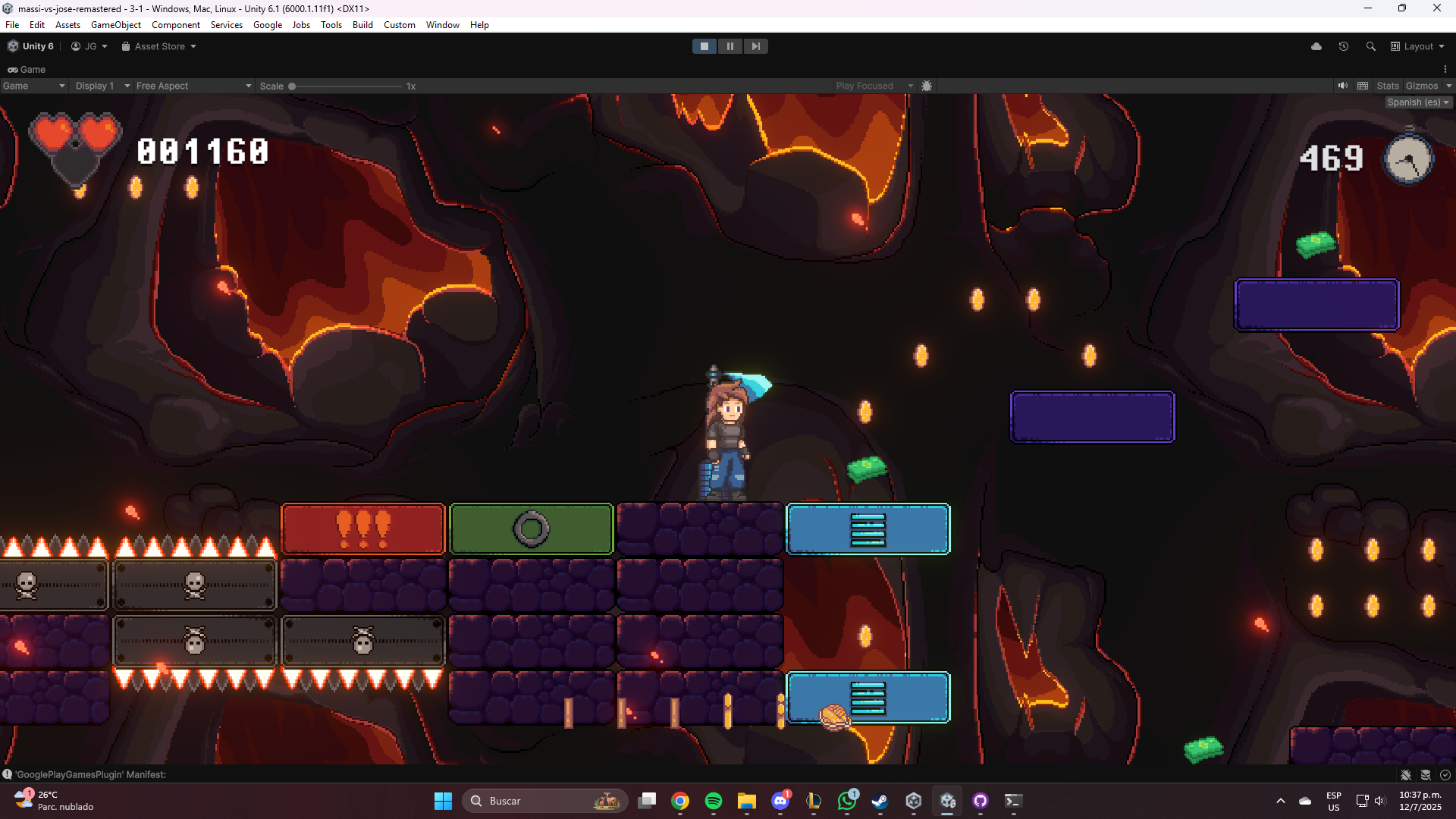
Task: Pause the running game
Action: [x=730, y=46]
